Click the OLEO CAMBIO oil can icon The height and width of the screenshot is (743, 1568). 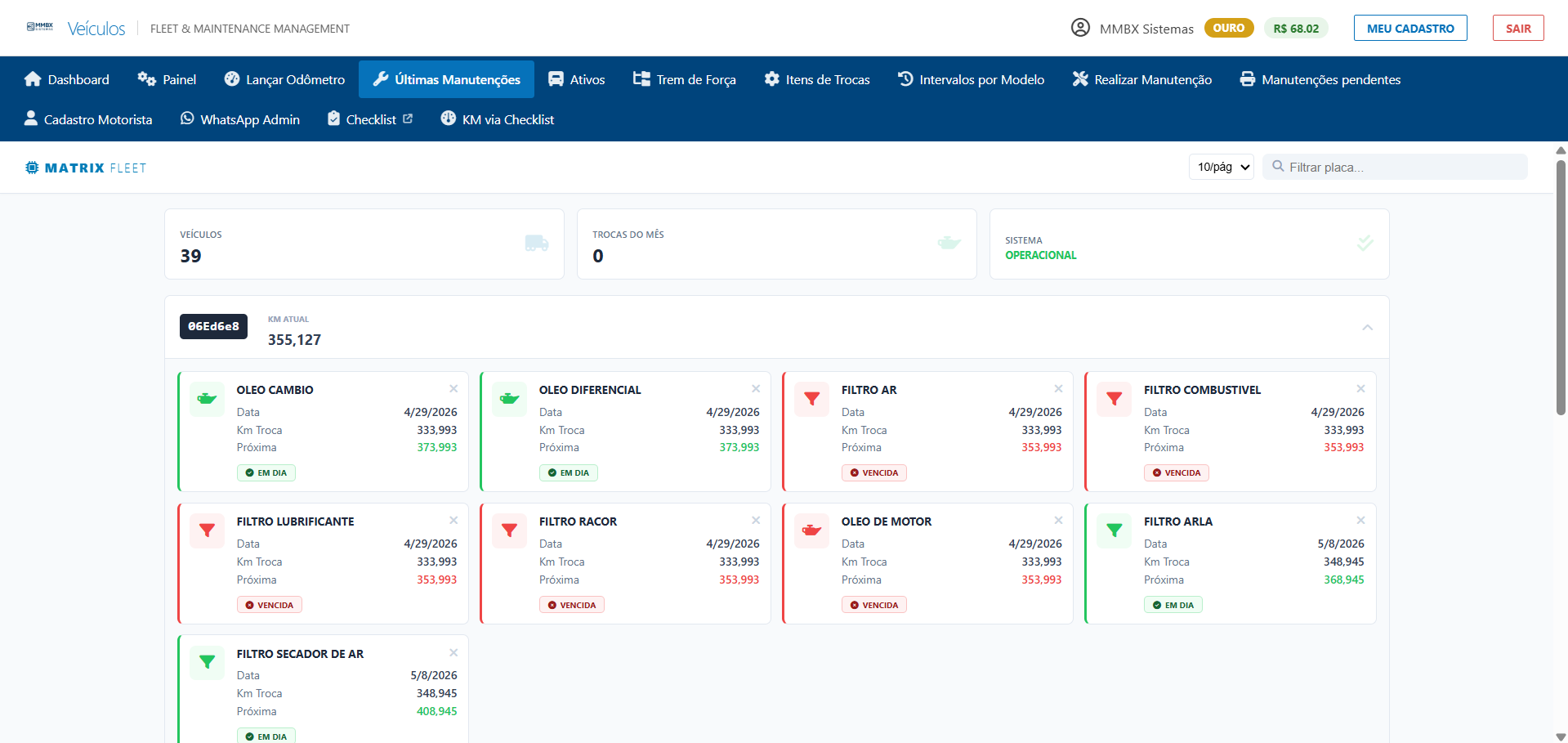click(x=207, y=399)
